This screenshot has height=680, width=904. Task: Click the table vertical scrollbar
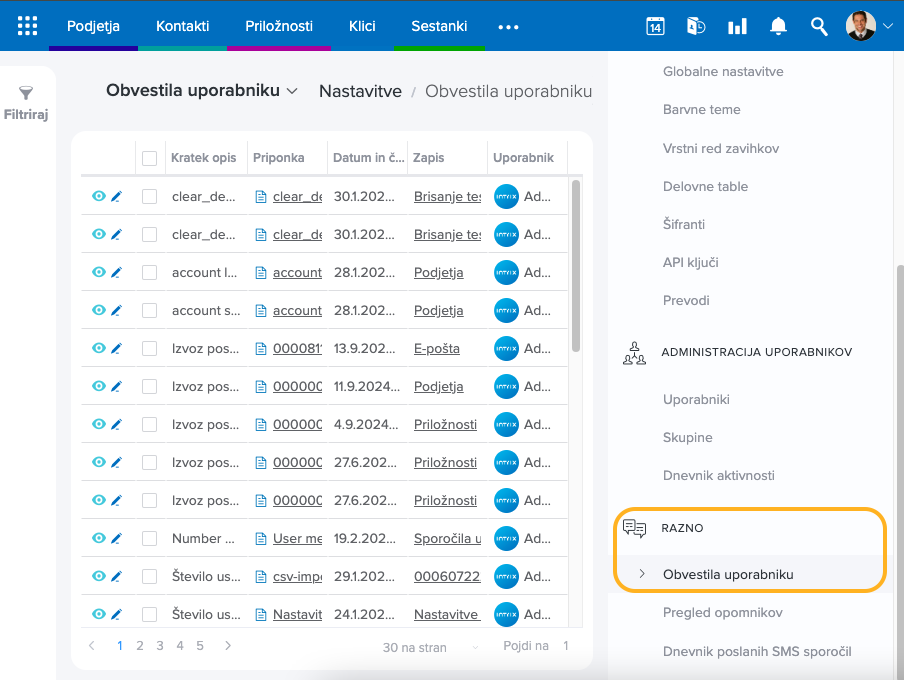pyautogui.click(x=575, y=265)
